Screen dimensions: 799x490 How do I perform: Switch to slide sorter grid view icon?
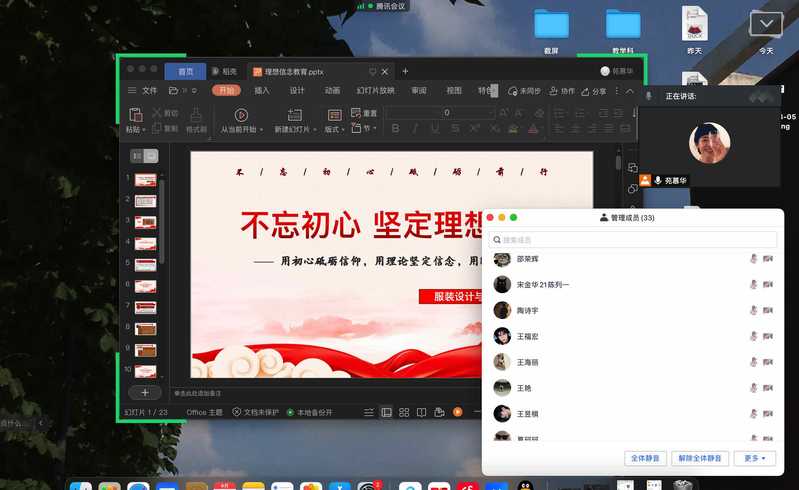point(404,412)
